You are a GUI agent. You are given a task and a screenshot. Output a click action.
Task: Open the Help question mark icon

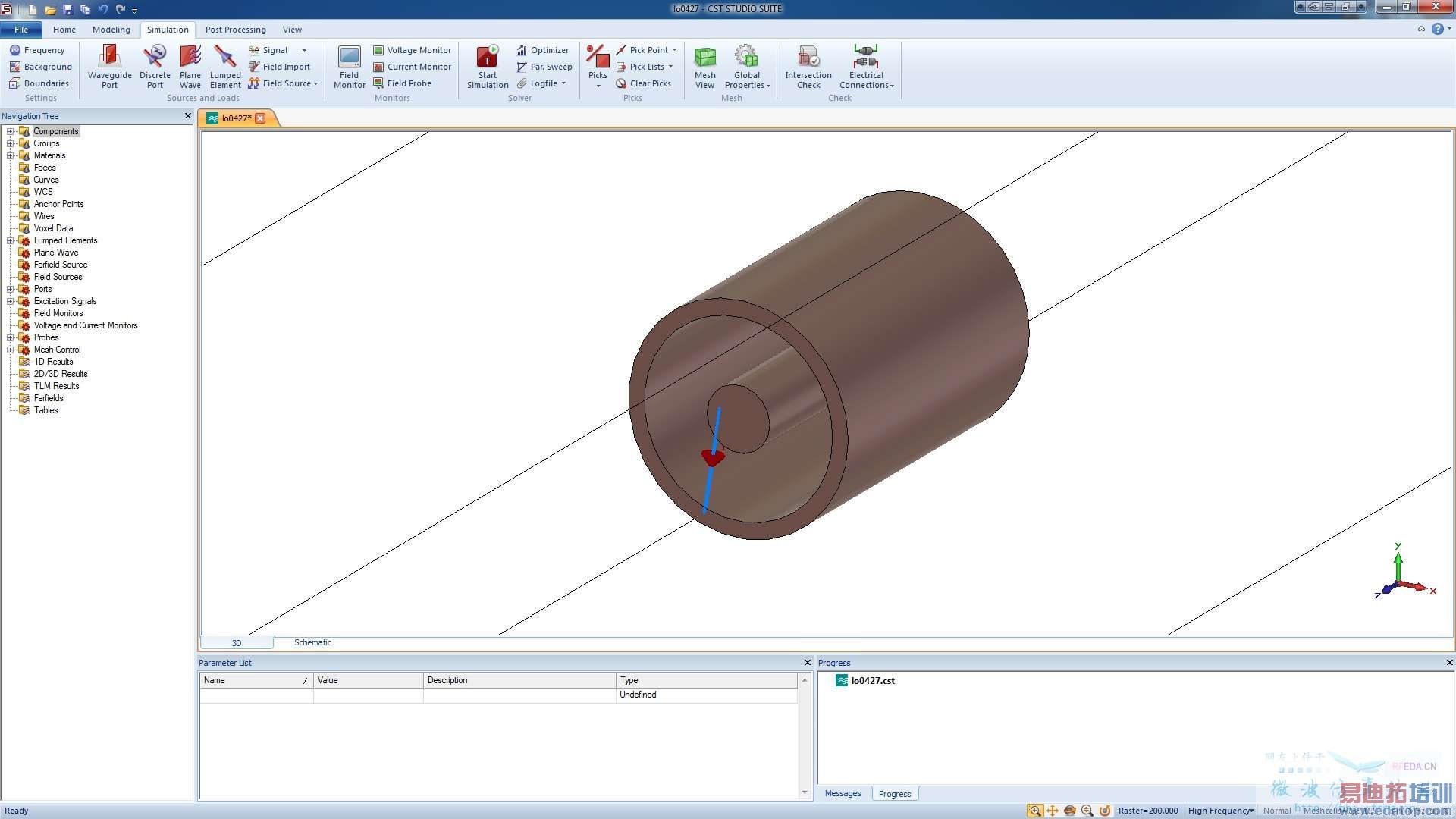(1438, 29)
